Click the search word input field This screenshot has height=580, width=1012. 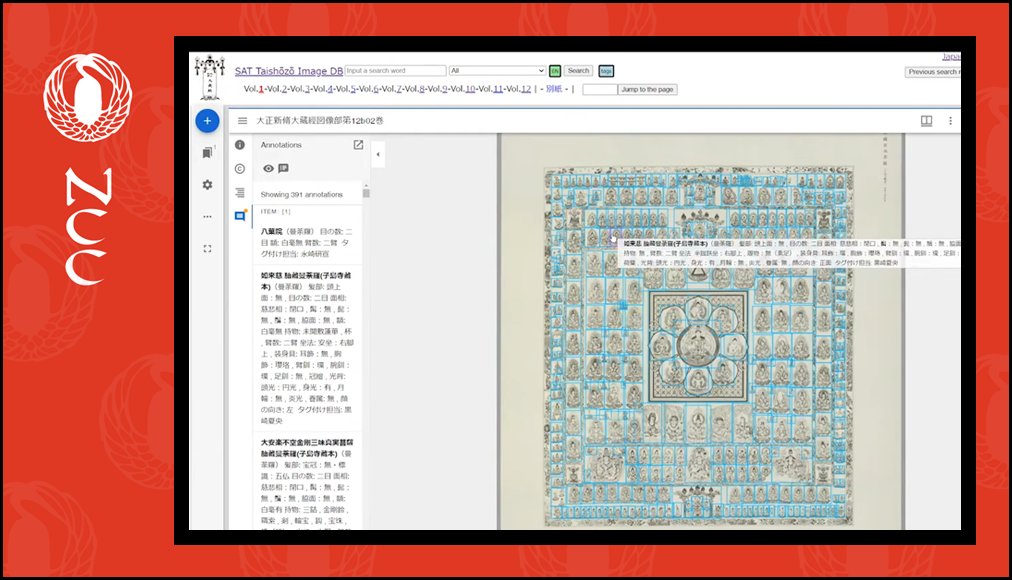(396, 70)
